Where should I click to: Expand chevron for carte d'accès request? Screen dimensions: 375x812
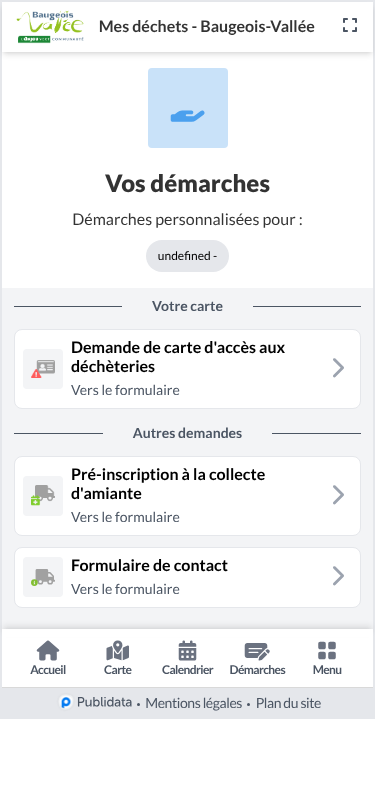pos(338,368)
